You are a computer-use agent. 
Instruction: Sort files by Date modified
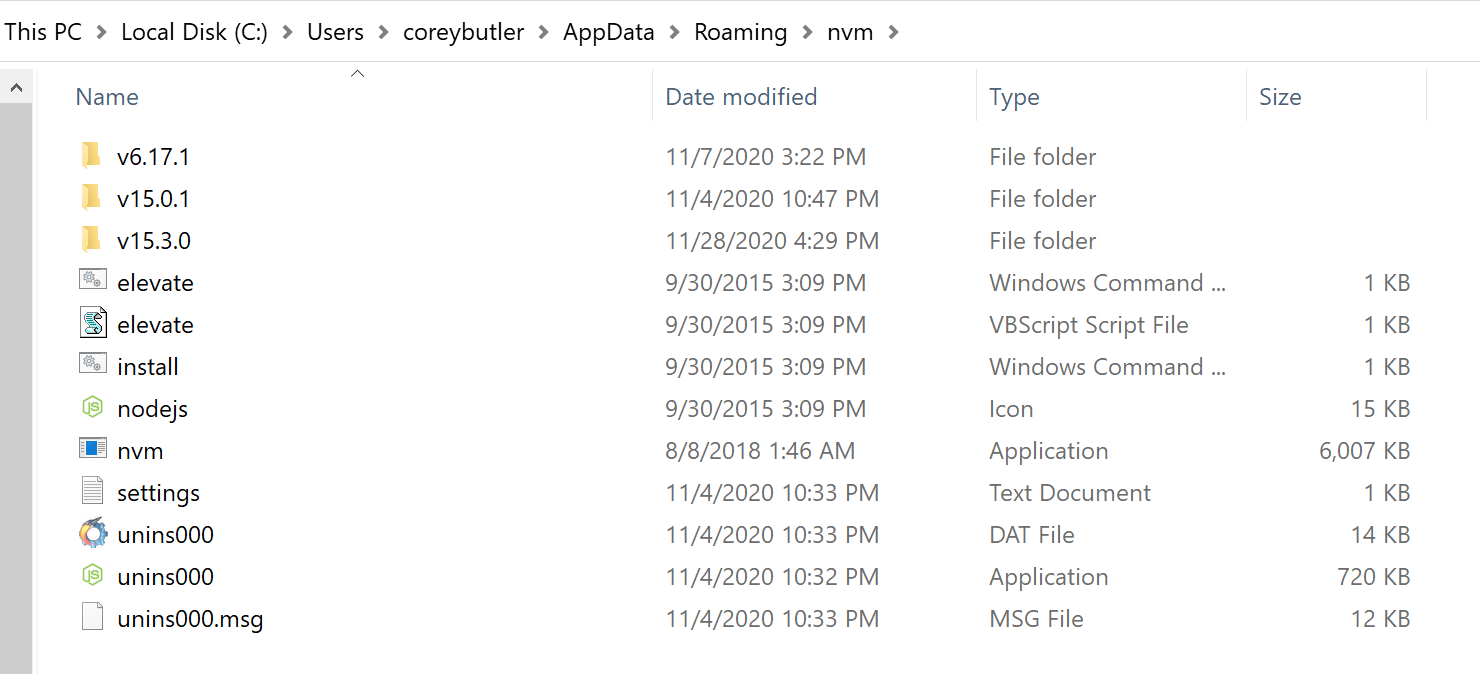click(x=740, y=96)
